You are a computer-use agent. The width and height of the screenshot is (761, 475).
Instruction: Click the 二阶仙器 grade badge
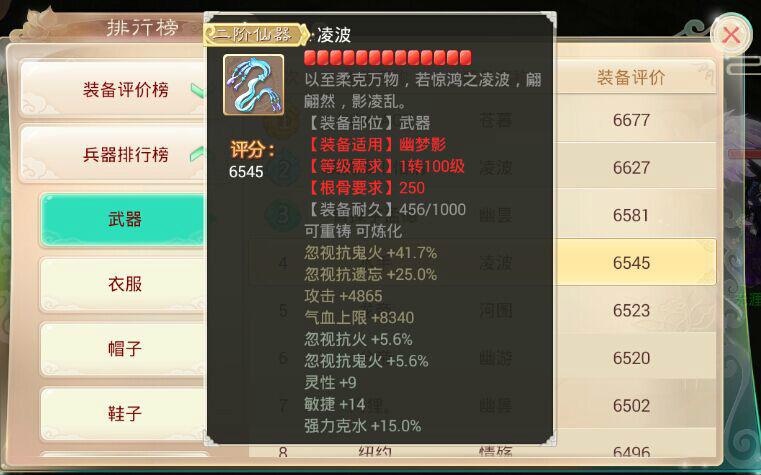[256, 34]
